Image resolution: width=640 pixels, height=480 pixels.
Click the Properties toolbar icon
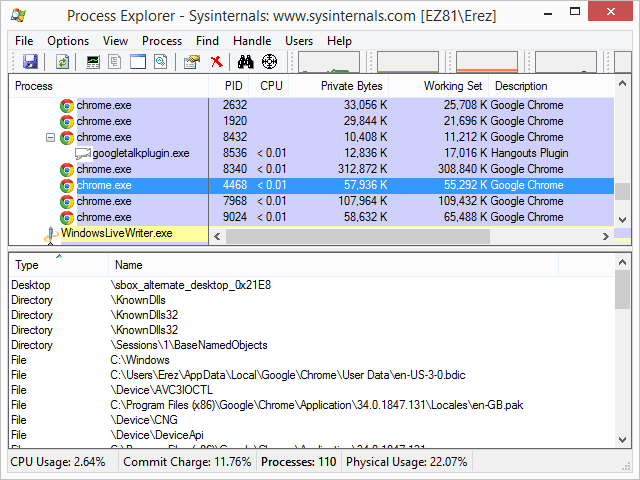[x=190, y=62]
